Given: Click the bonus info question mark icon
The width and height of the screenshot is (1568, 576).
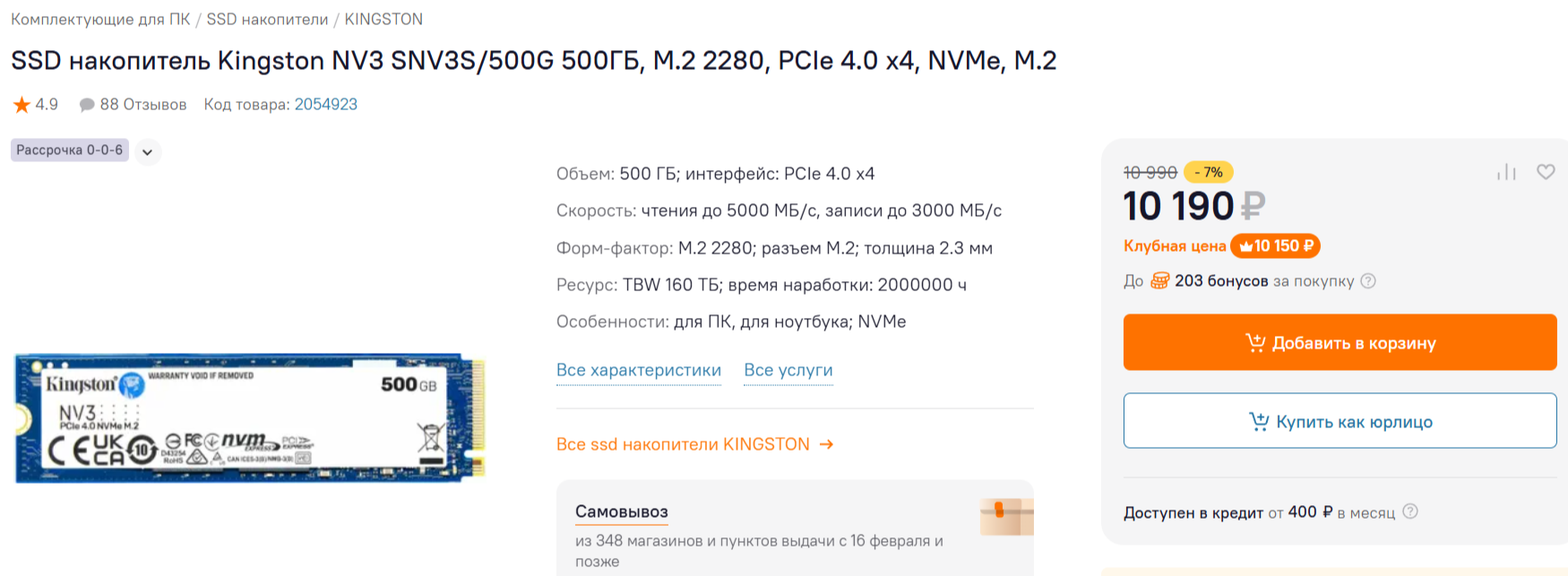Looking at the screenshot, I should tap(1368, 281).
